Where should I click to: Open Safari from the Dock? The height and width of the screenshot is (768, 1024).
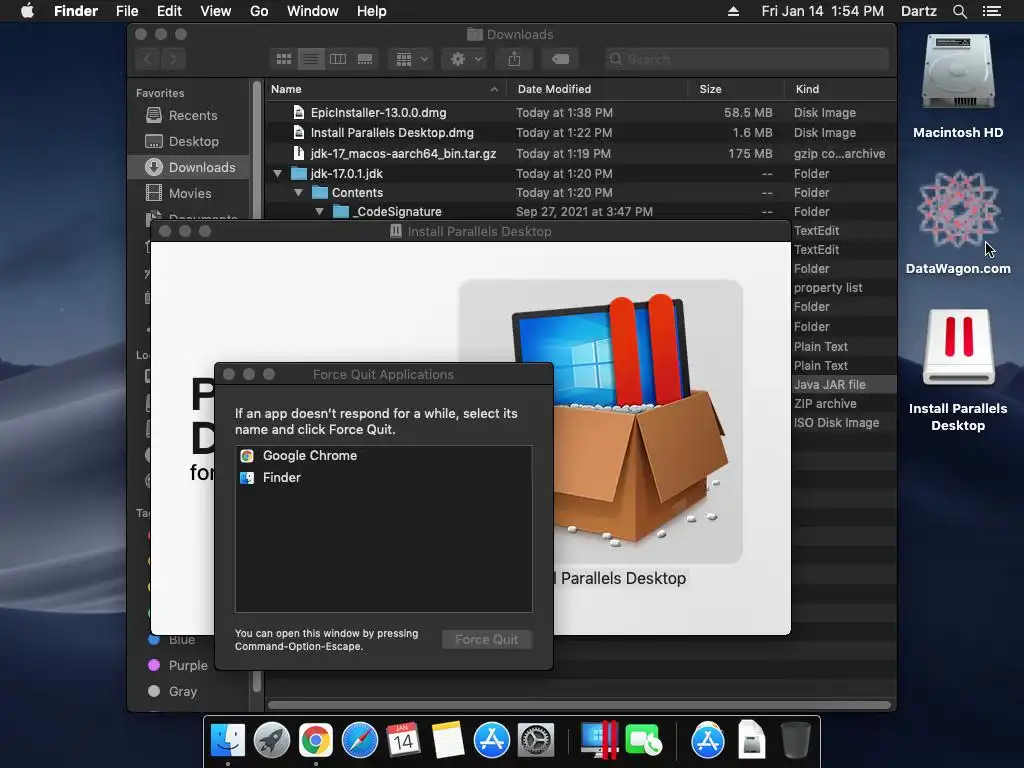360,741
